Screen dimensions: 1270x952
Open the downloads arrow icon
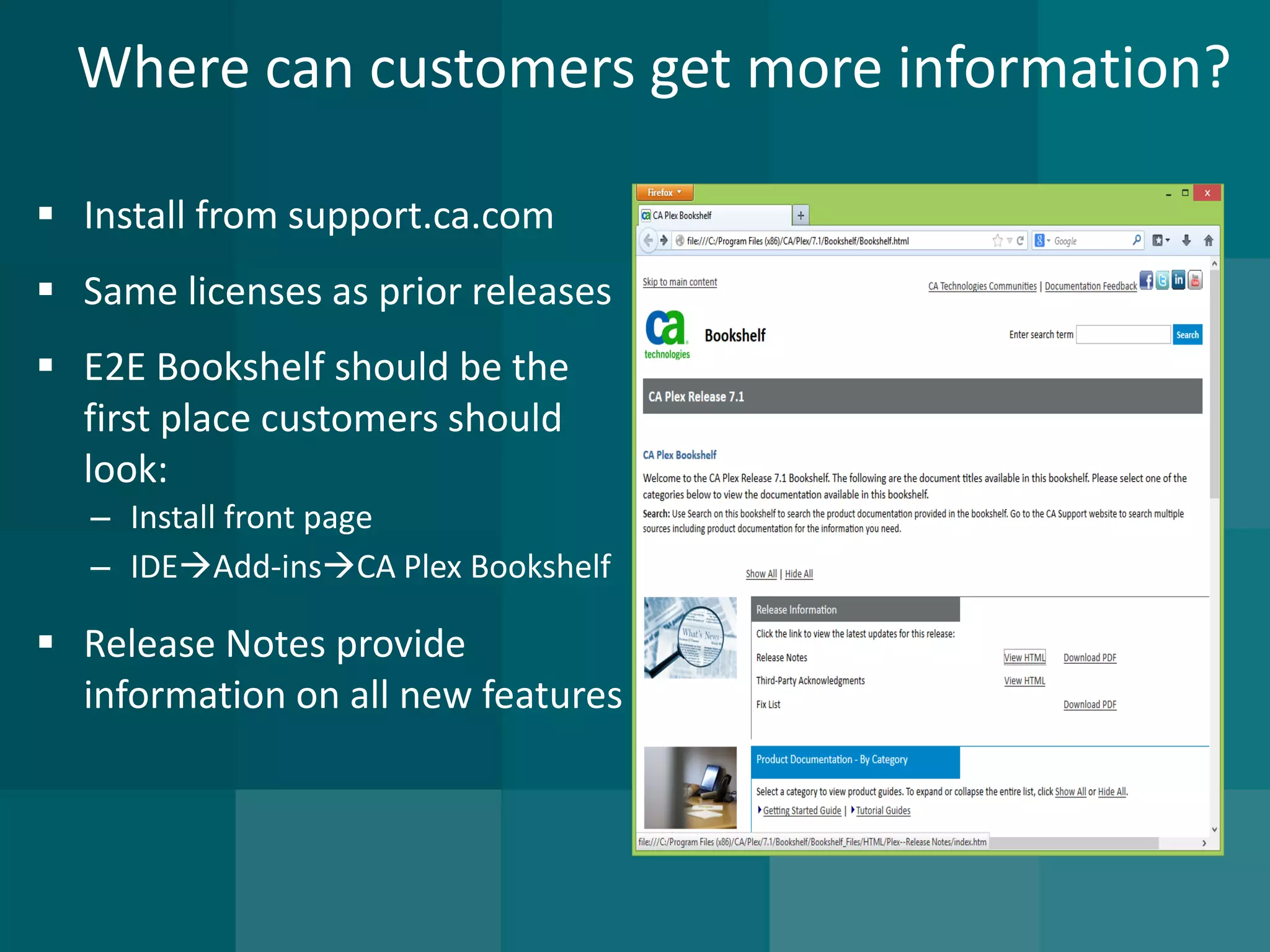(1186, 240)
